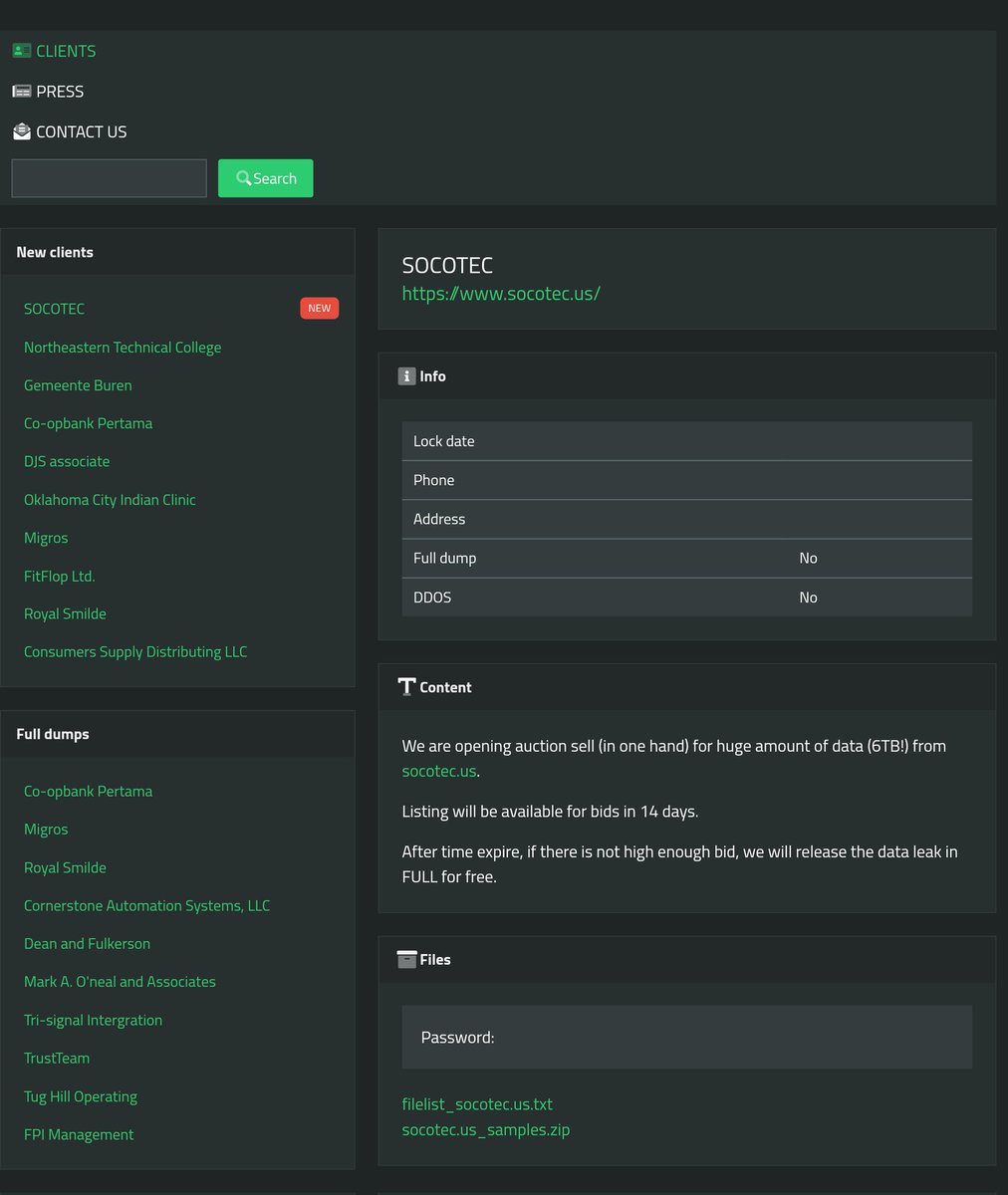Click socotec.us link in Content text
This screenshot has height=1195, width=1008.
pyautogui.click(x=439, y=771)
